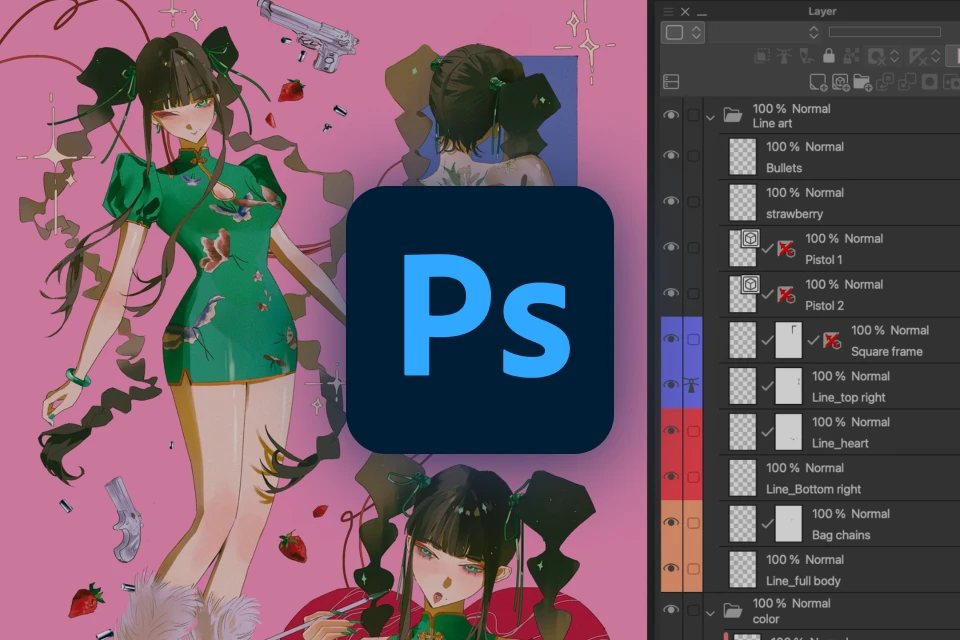Set as reference layer with lighthouse icon
This screenshot has height=640, width=960.
[784, 56]
